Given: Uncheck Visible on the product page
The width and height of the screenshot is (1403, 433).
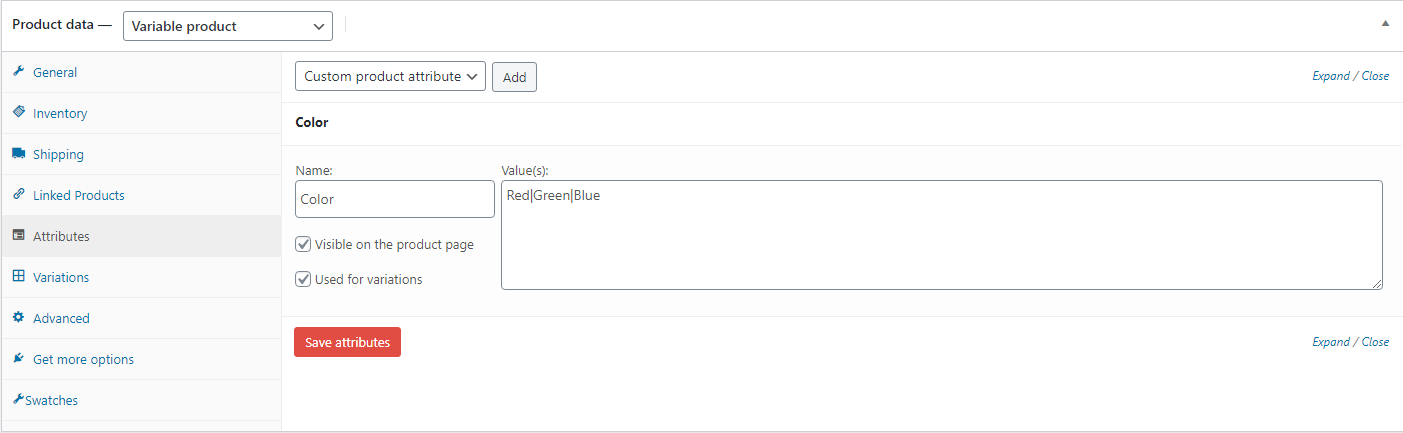Looking at the screenshot, I should (303, 244).
